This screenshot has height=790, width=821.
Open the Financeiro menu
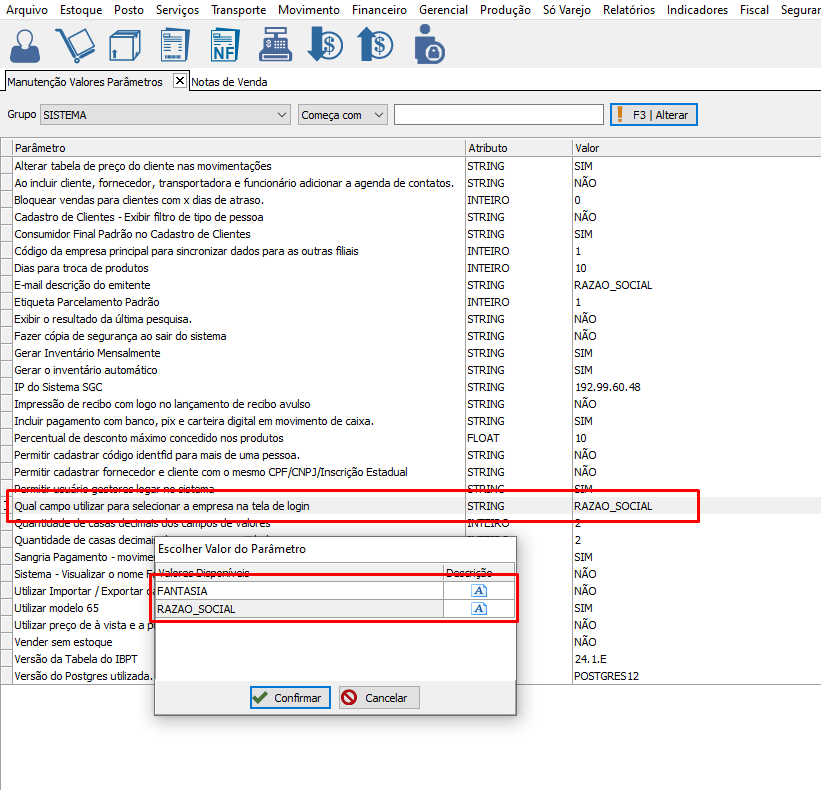coord(379,10)
